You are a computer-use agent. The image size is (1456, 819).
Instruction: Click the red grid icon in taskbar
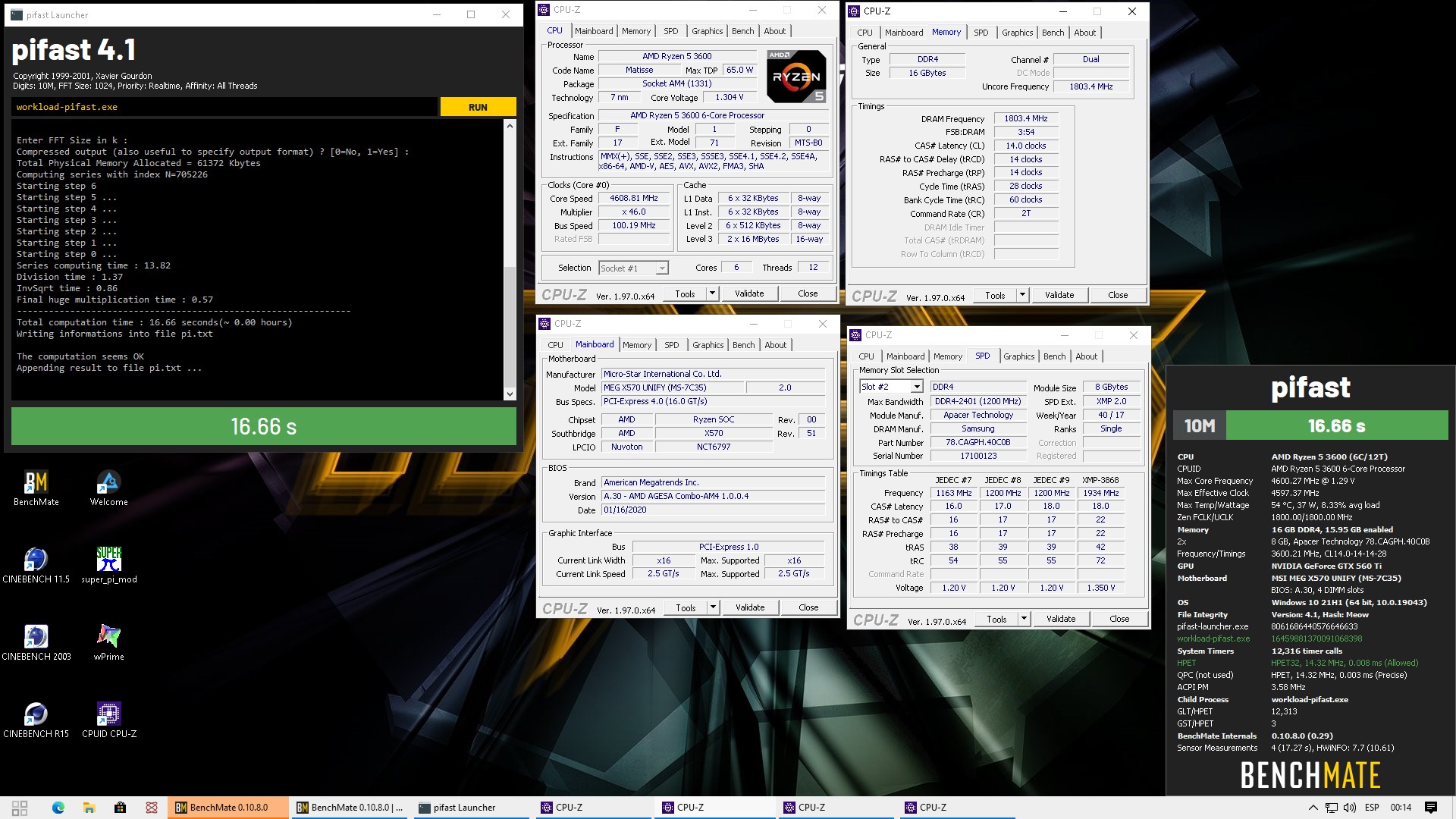point(151,808)
